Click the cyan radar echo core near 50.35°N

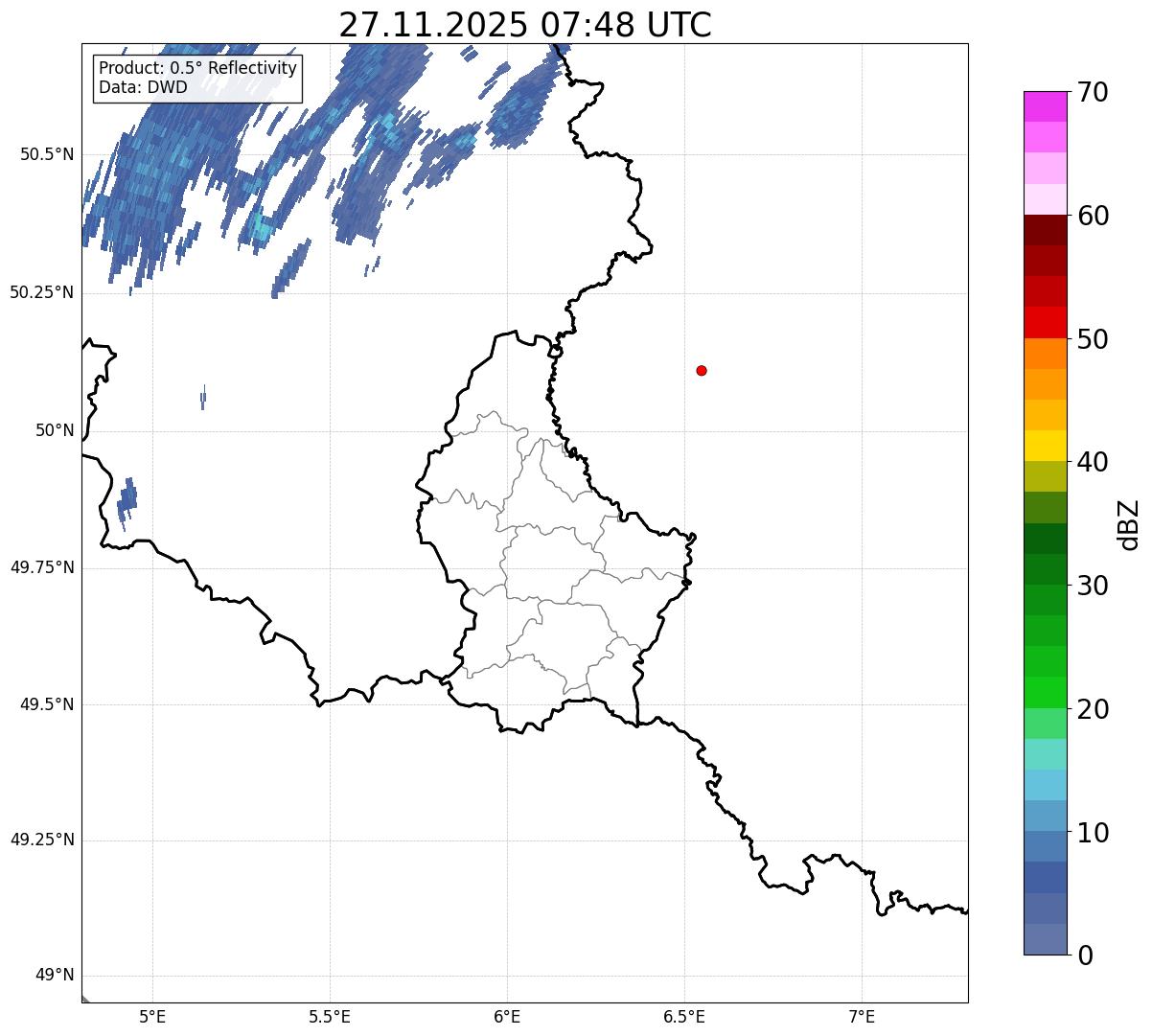pos(261,229)
